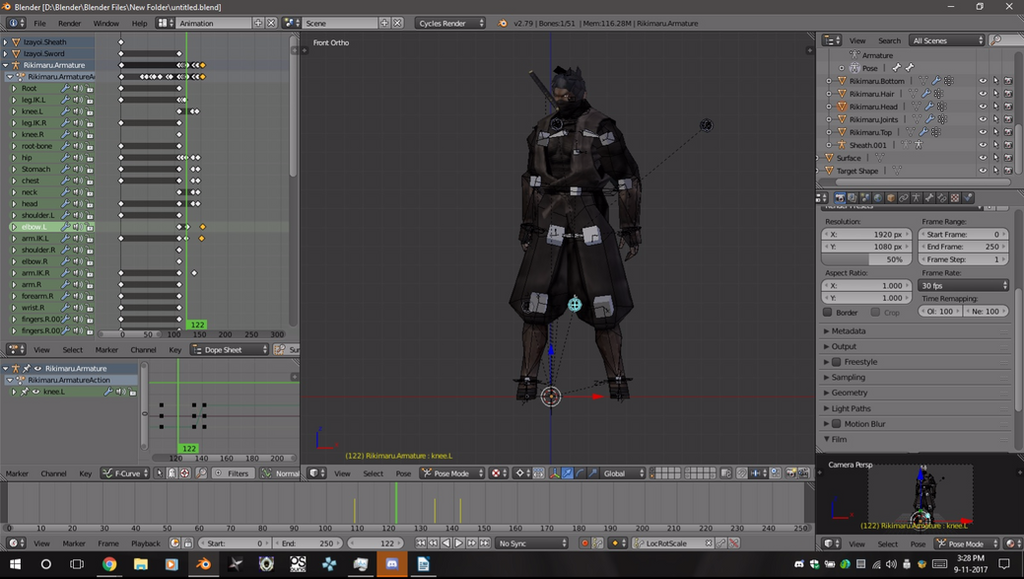Enable the Motion Blur checkbox
1024x579 pixels.
[x=836, y=424]
